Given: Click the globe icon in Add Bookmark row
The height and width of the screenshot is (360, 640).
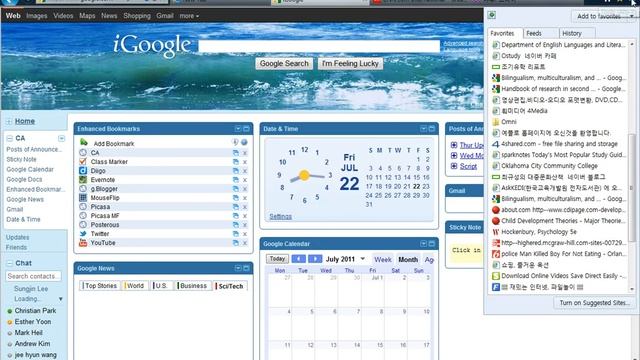Looking at the screenshot, I should click(x=244, y=142).
